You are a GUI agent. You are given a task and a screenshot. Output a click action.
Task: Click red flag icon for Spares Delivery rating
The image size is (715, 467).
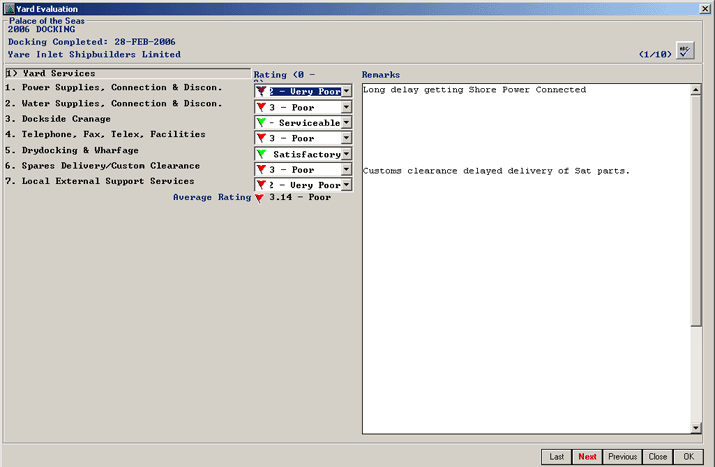[261, 171]
